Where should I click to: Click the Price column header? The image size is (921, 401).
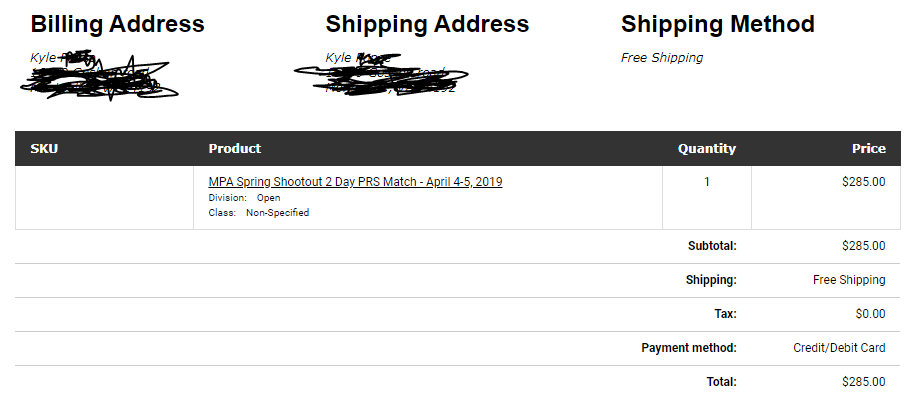[x=869, y=149]
